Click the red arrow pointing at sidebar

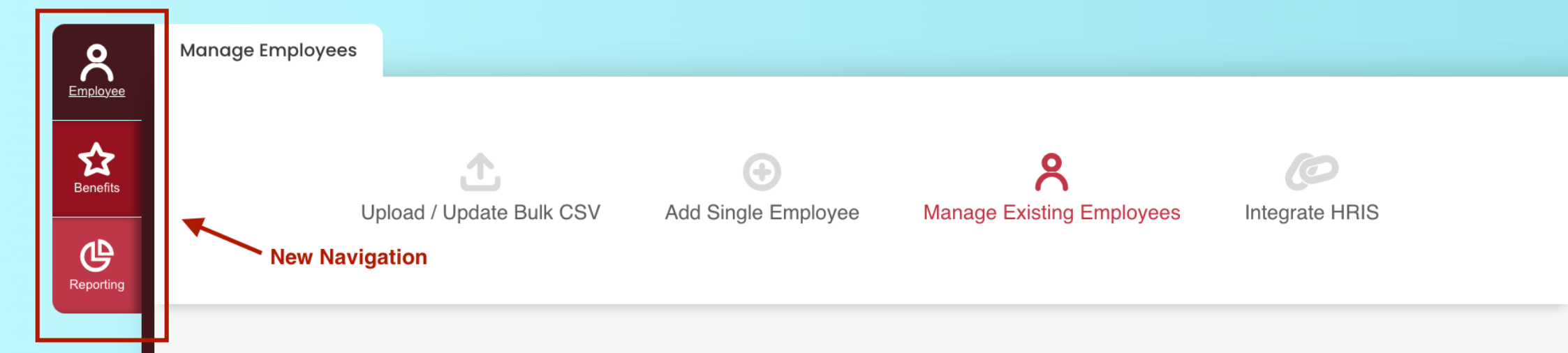(221, 235)
